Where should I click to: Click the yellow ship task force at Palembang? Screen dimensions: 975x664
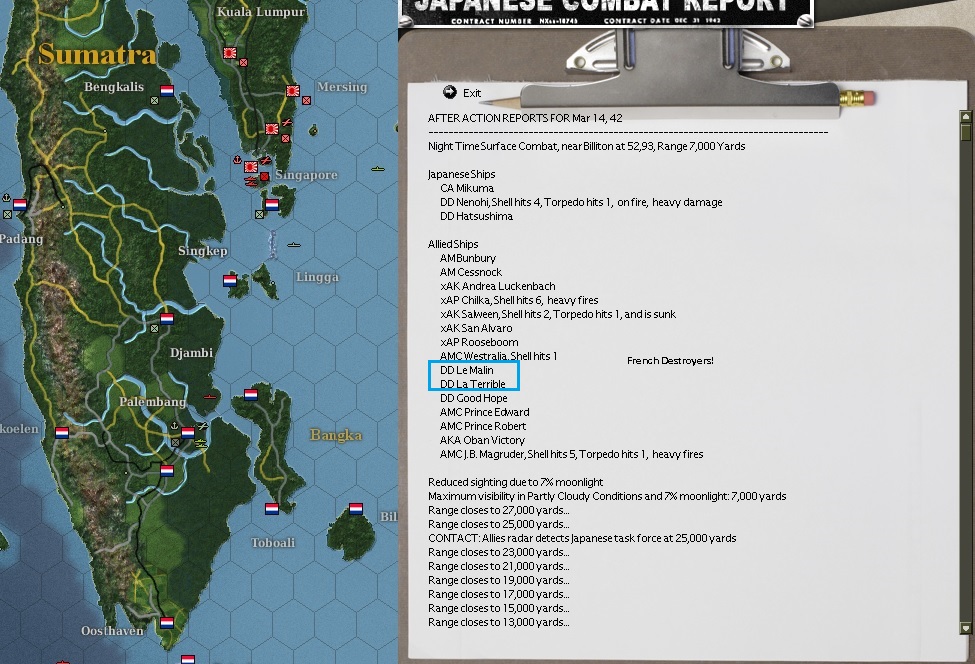point(201,443)
